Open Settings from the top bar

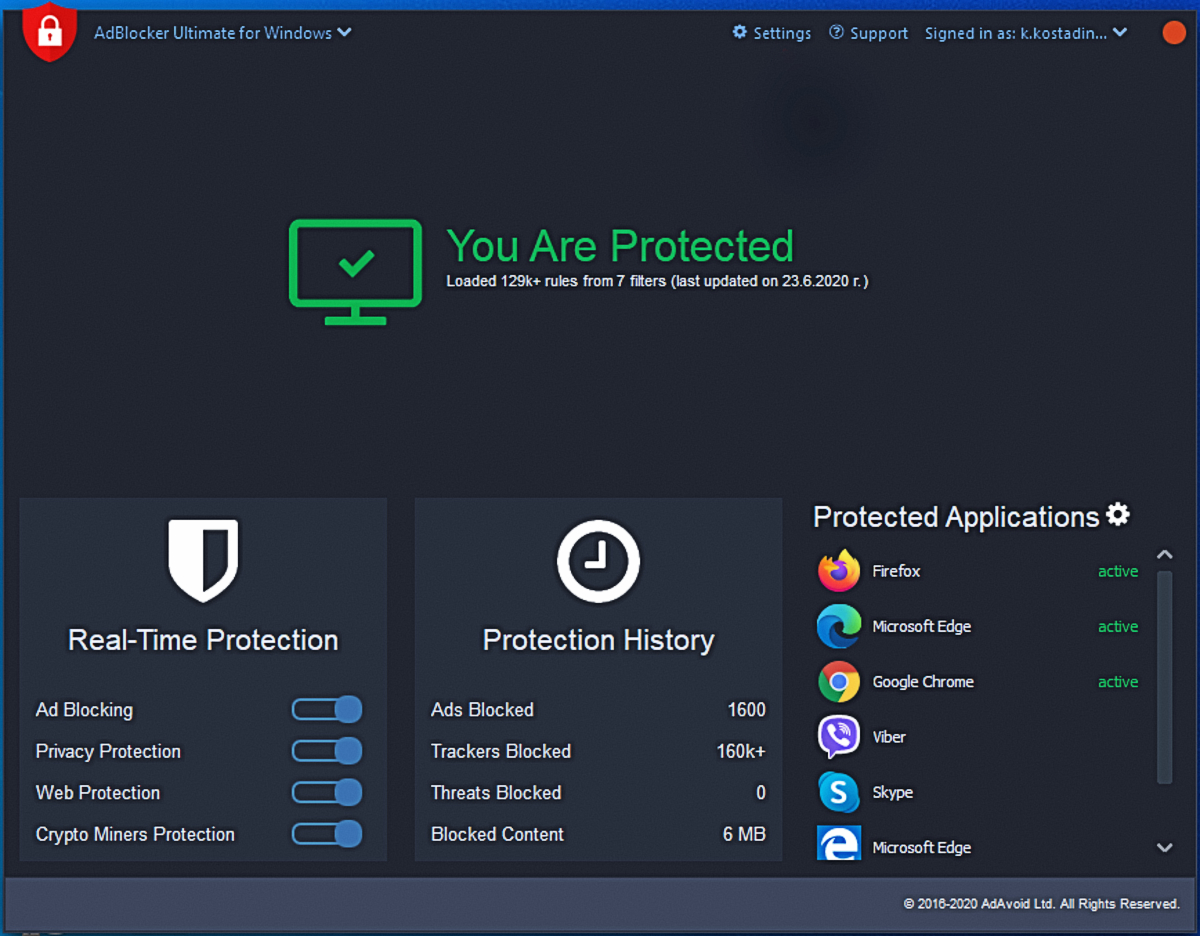pyautogui.click(x=772, y=33)
